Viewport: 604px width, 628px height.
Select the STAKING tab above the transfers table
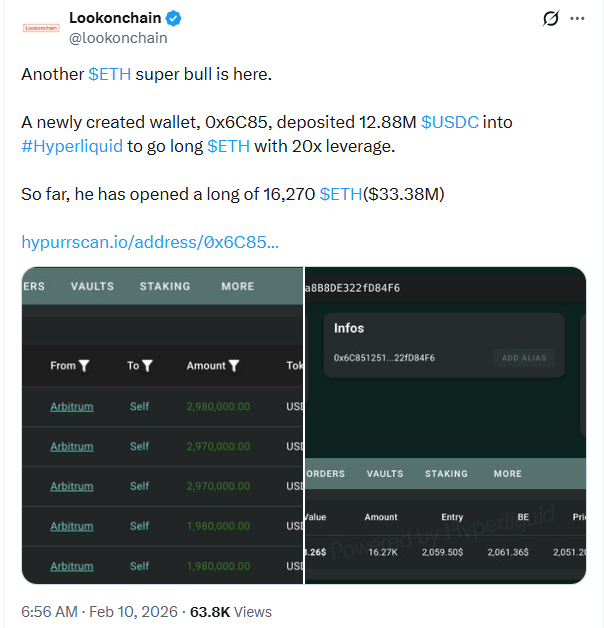coord(165,286)
